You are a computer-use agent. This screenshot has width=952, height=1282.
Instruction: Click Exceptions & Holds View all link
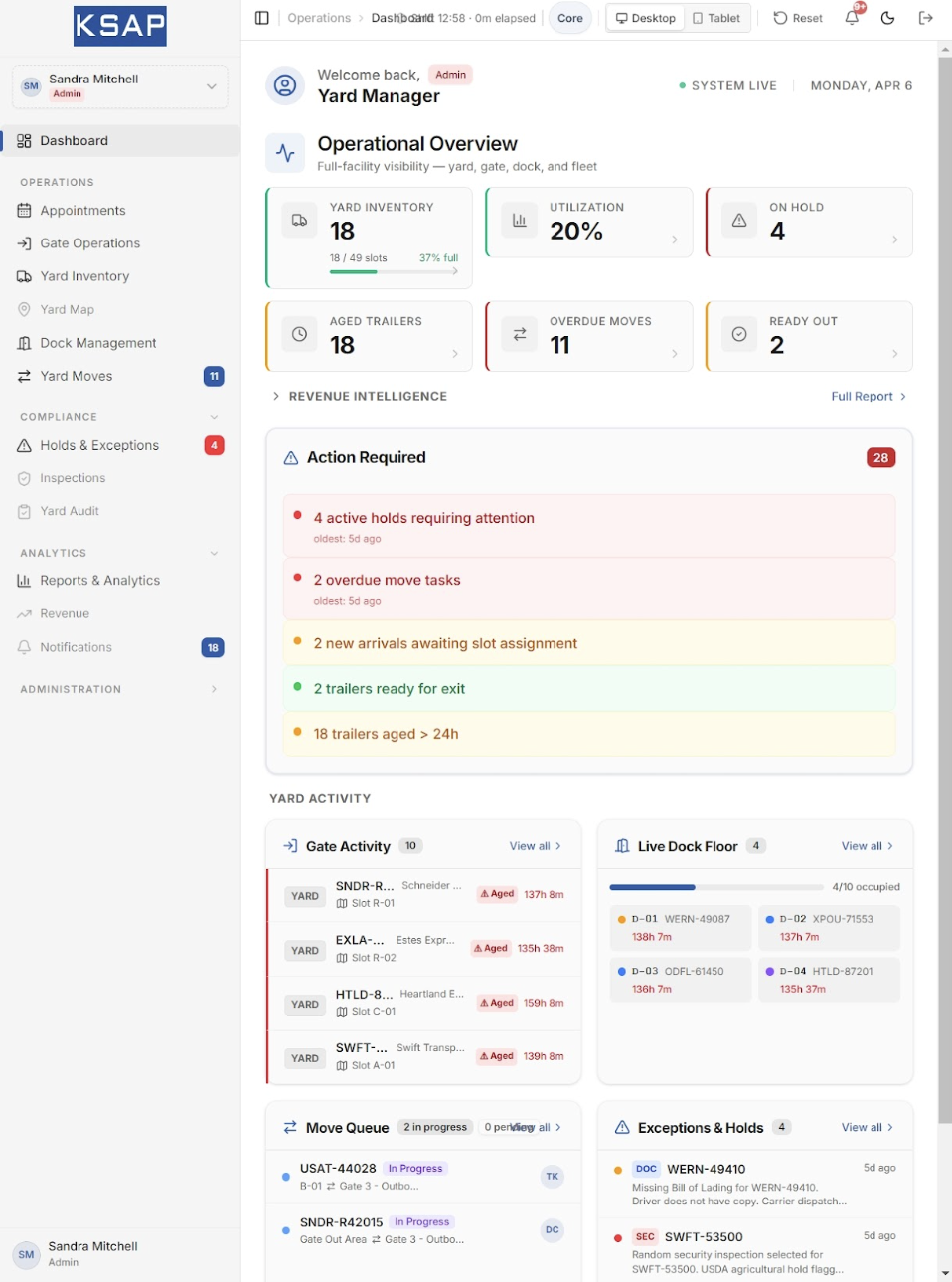coord(868,1127)
